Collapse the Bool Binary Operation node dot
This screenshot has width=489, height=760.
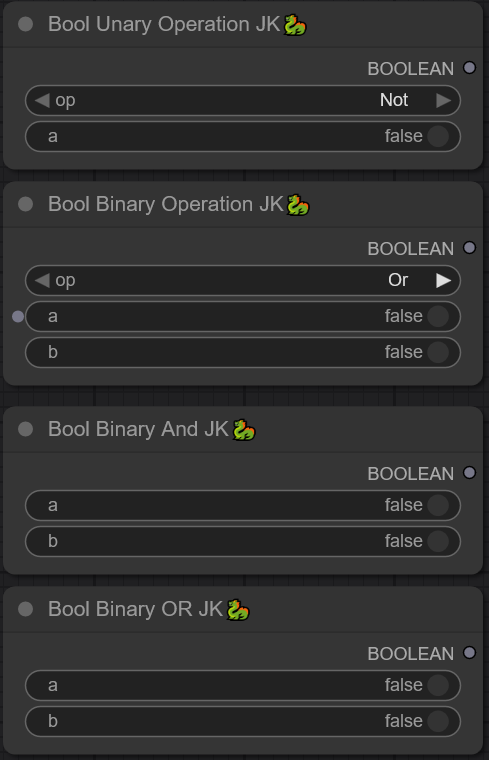click(x=25, y=204)
